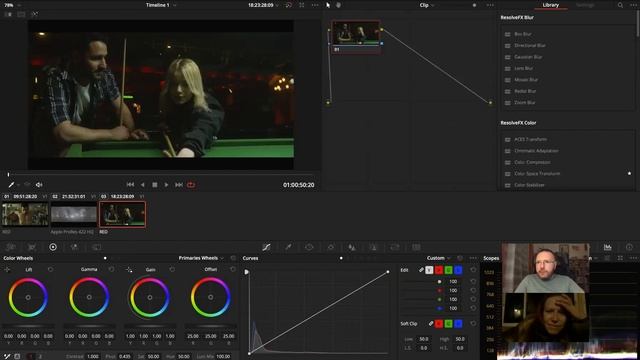Adjust the Gain master wheel slider

pos(150,326)
